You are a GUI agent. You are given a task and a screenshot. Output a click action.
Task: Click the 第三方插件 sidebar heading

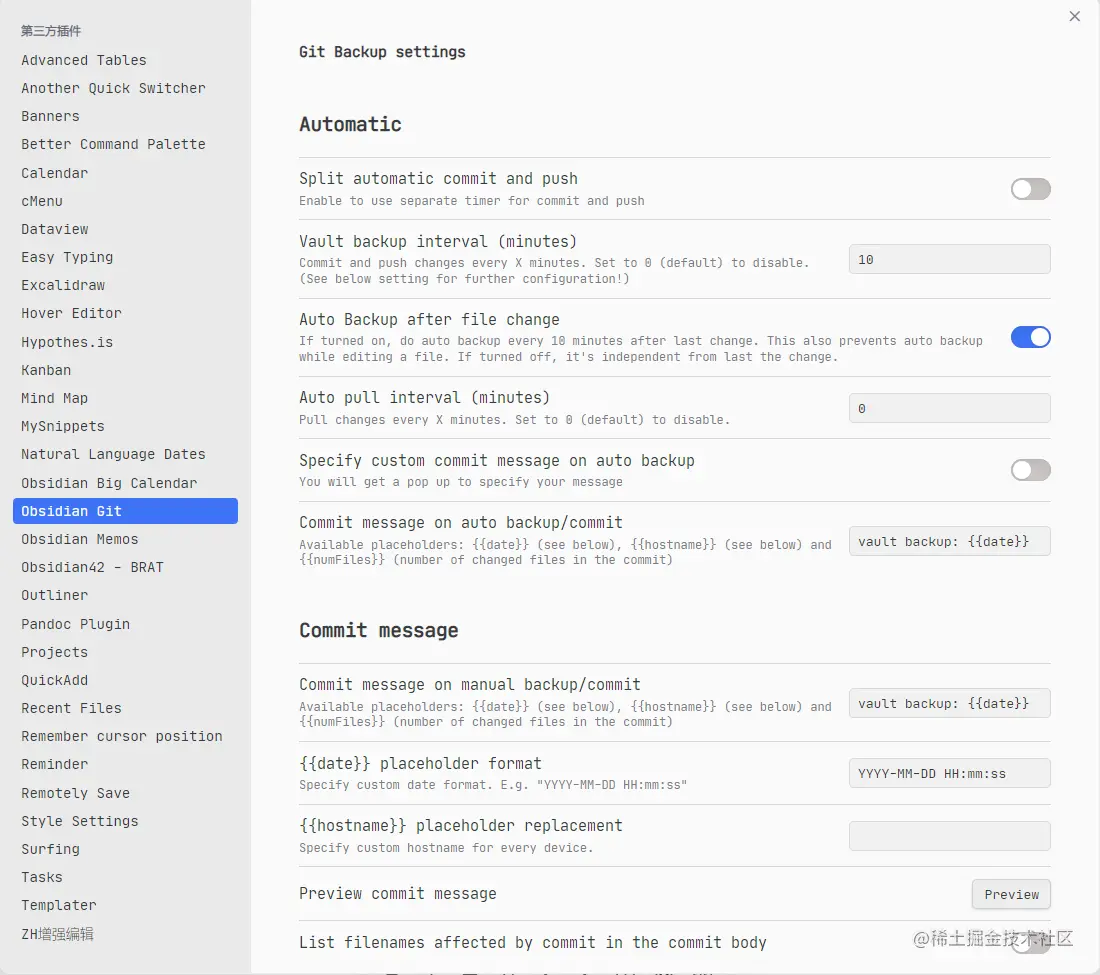51,31
